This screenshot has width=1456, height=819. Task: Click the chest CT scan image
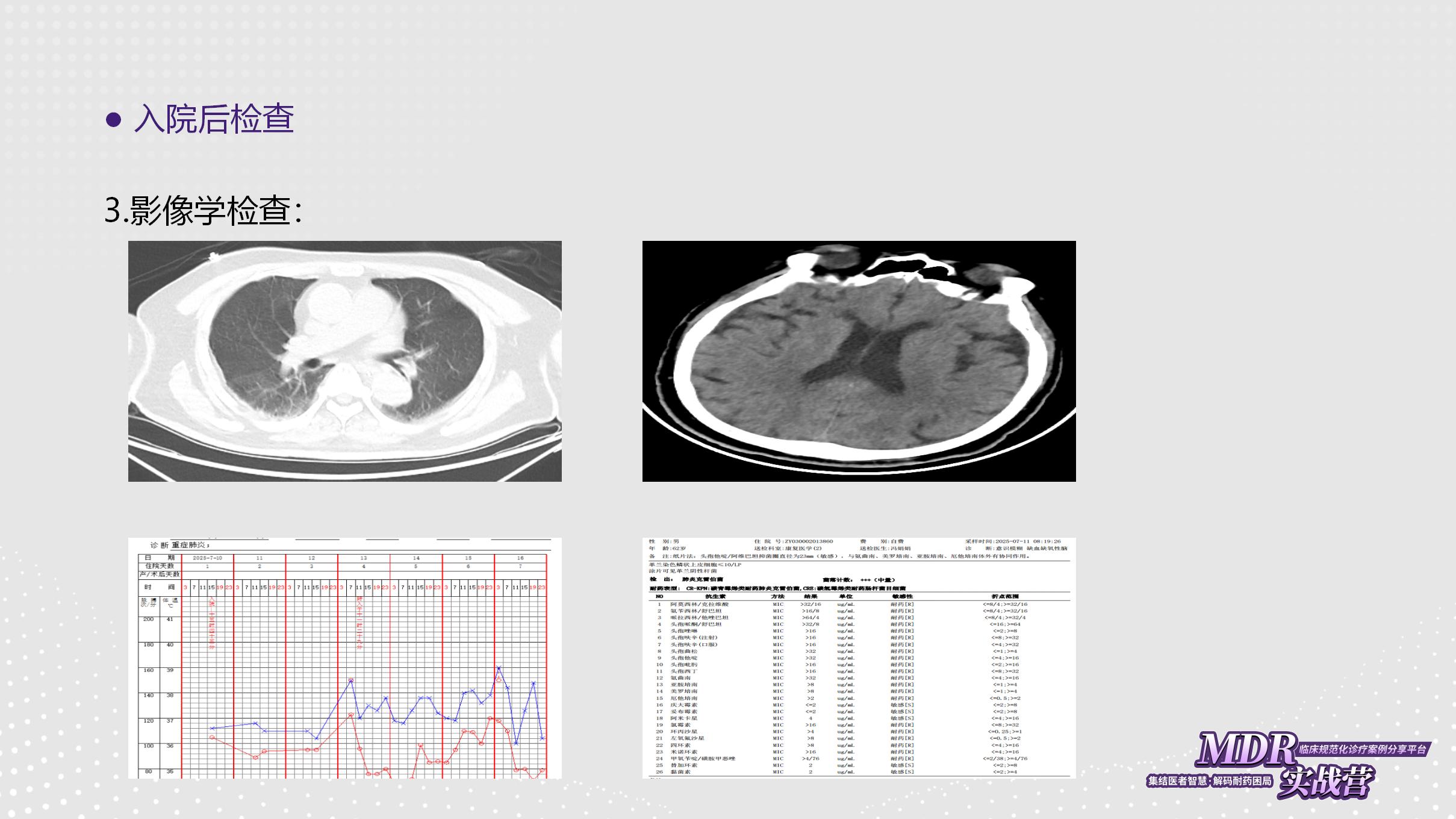tap(344, 361)
